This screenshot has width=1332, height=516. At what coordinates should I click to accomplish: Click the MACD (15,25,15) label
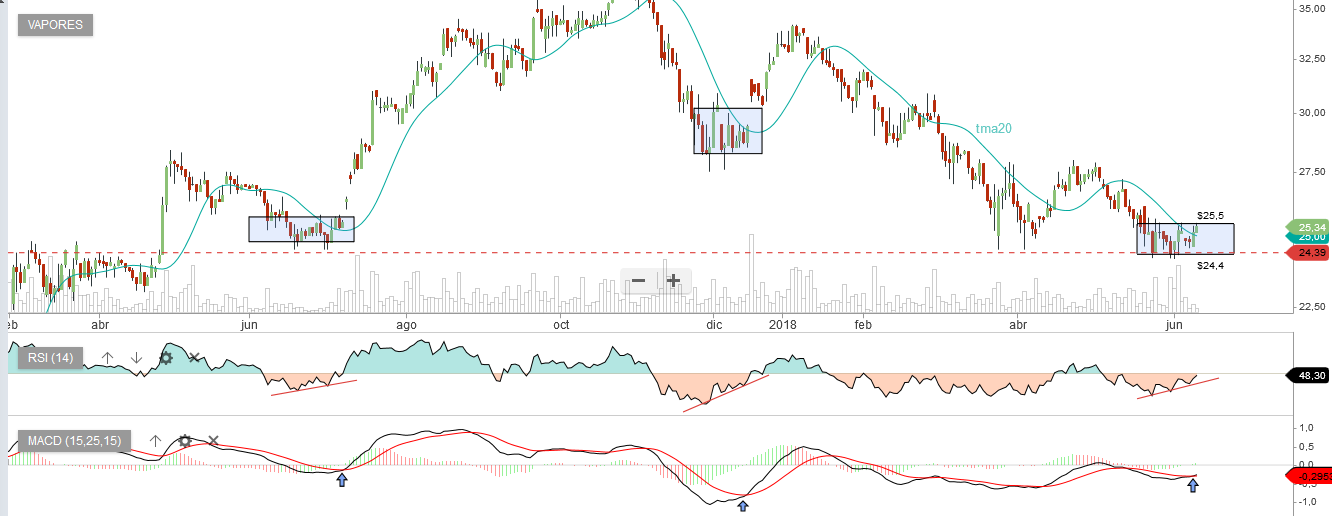pos(75,441)
